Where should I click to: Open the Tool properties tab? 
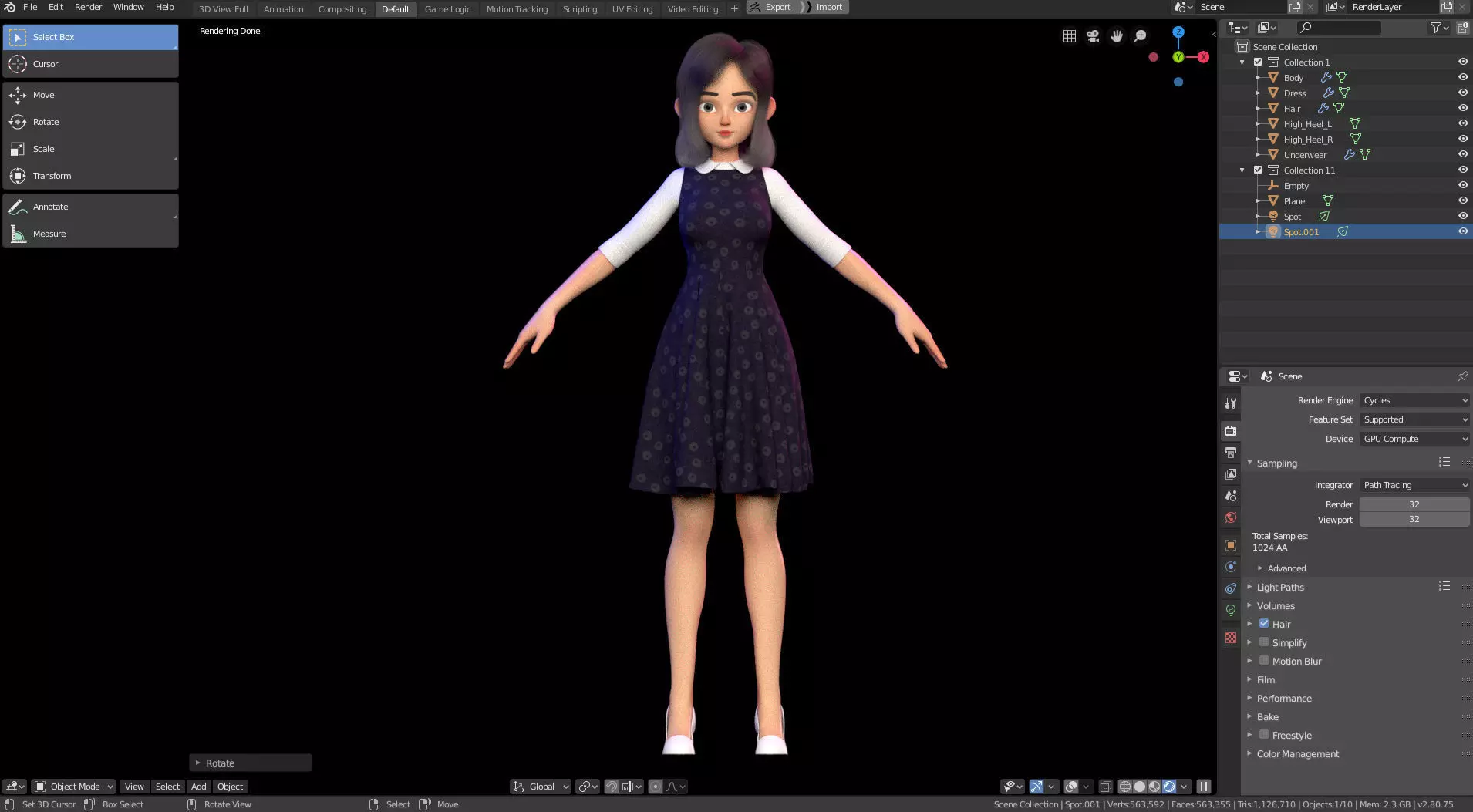[x=1231, y=403]
